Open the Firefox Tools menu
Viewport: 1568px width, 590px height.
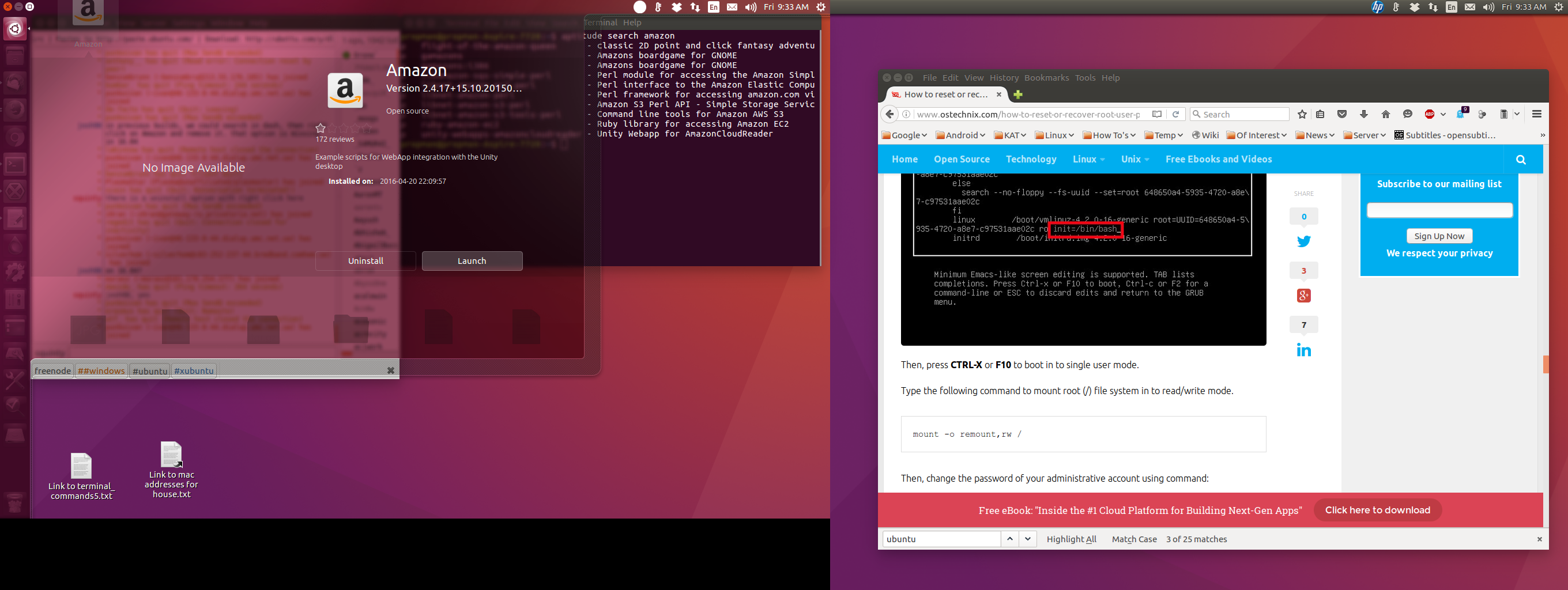point(1085,78)
